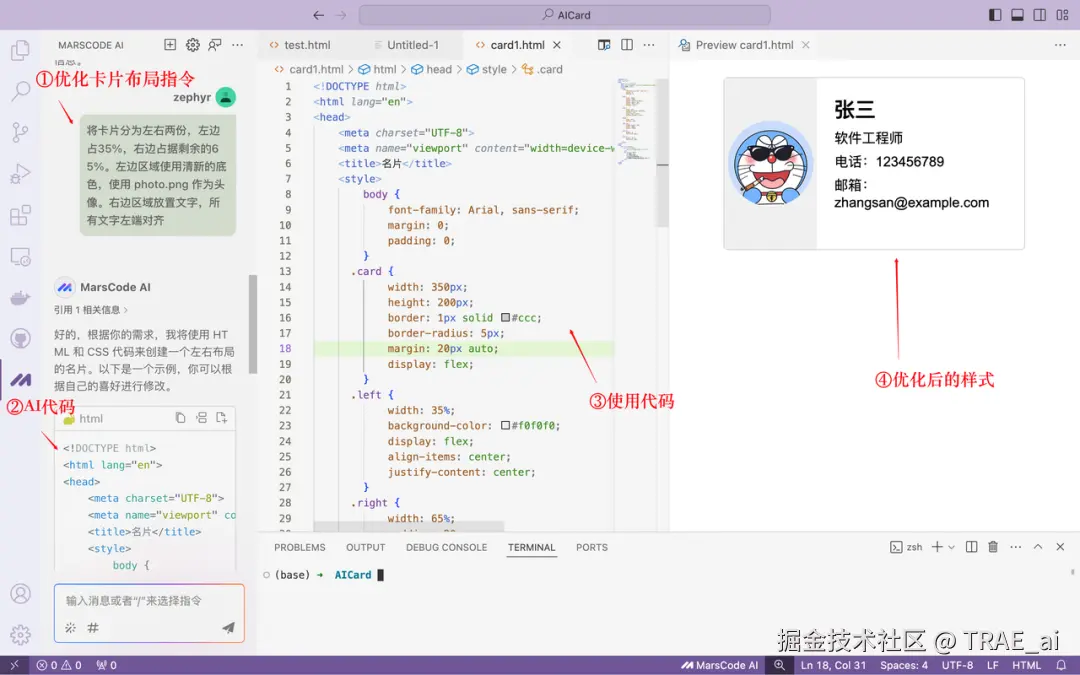The width and height of the screenshot is (1080, 675).
Task: Toggle primary side bar visibility
Action: [995, 15]
